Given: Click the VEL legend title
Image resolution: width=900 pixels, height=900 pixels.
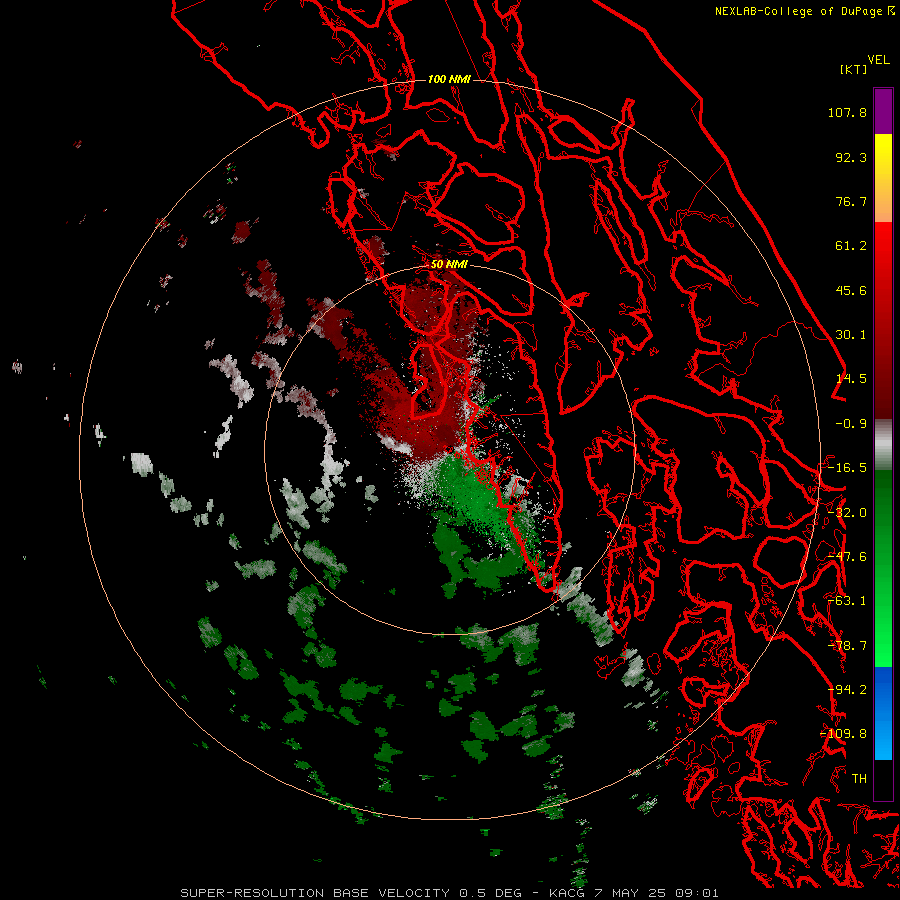Looking at the screenshot, I should coord(879,60).
